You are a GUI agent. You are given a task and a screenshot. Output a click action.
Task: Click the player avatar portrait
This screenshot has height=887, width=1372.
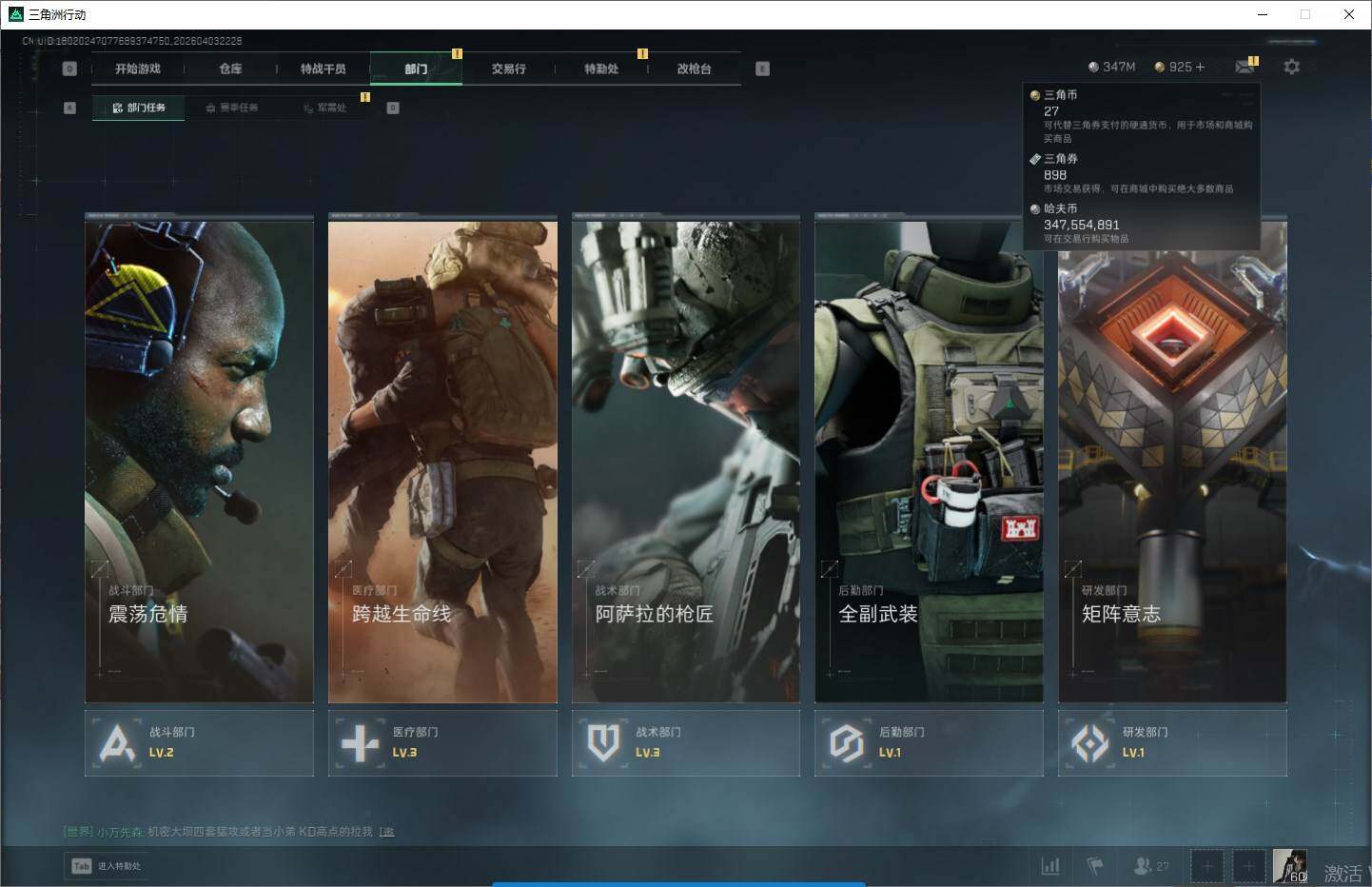coord(1289,866)
